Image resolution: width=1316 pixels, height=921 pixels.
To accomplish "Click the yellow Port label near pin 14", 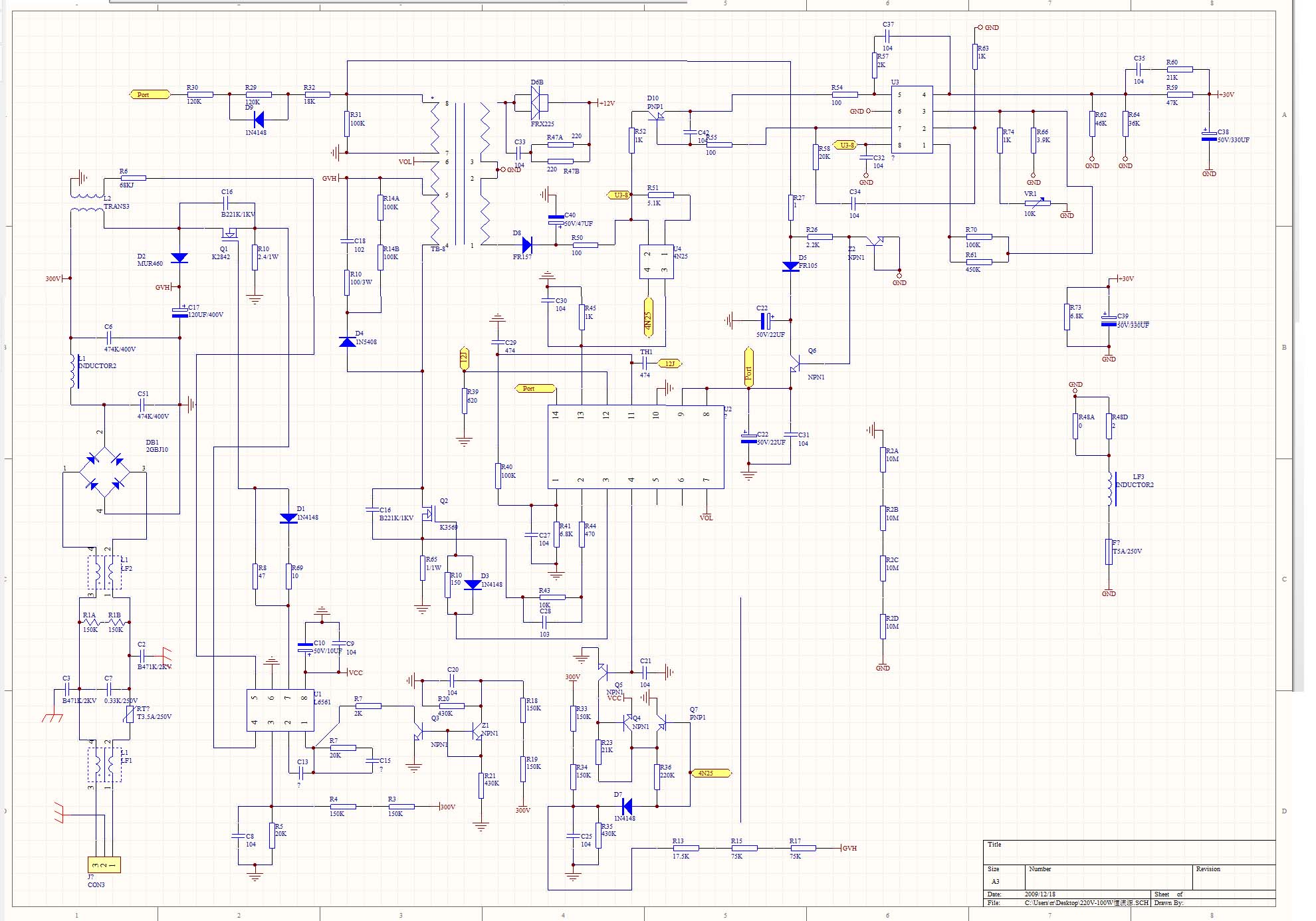I will click(536, 389).
